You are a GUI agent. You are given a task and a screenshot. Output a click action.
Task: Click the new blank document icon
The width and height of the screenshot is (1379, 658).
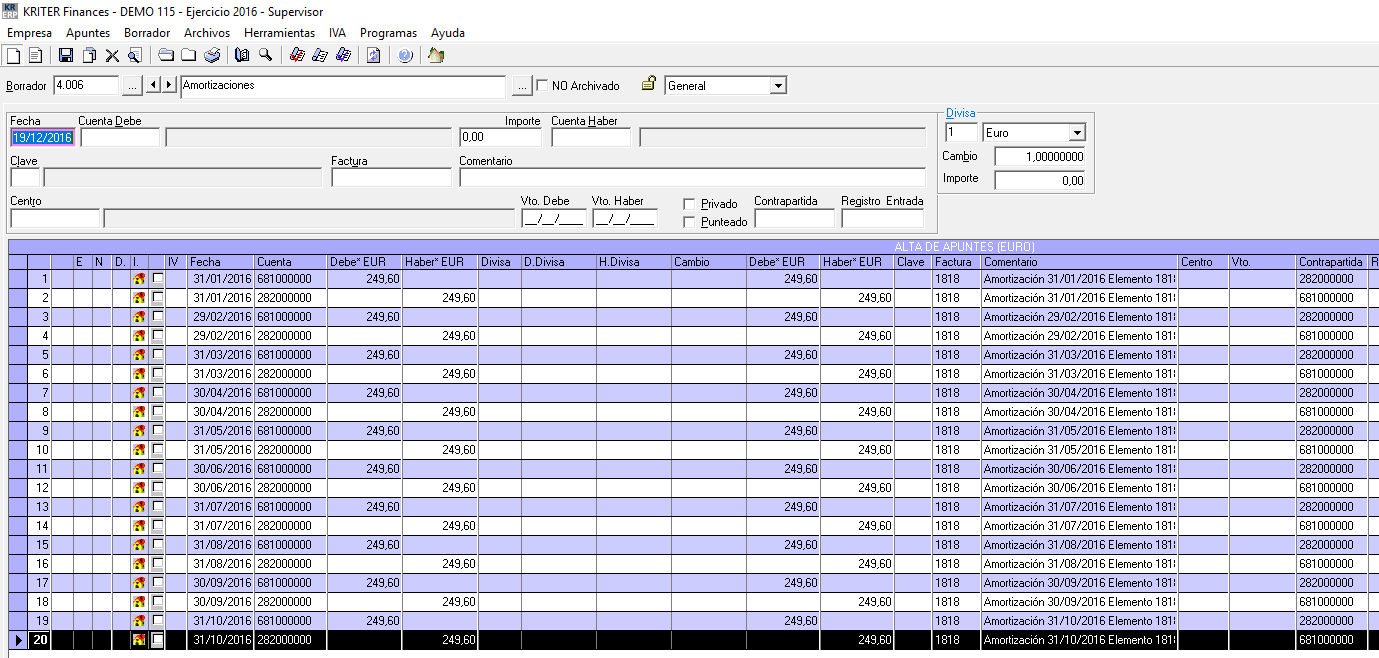coord(14,56)
